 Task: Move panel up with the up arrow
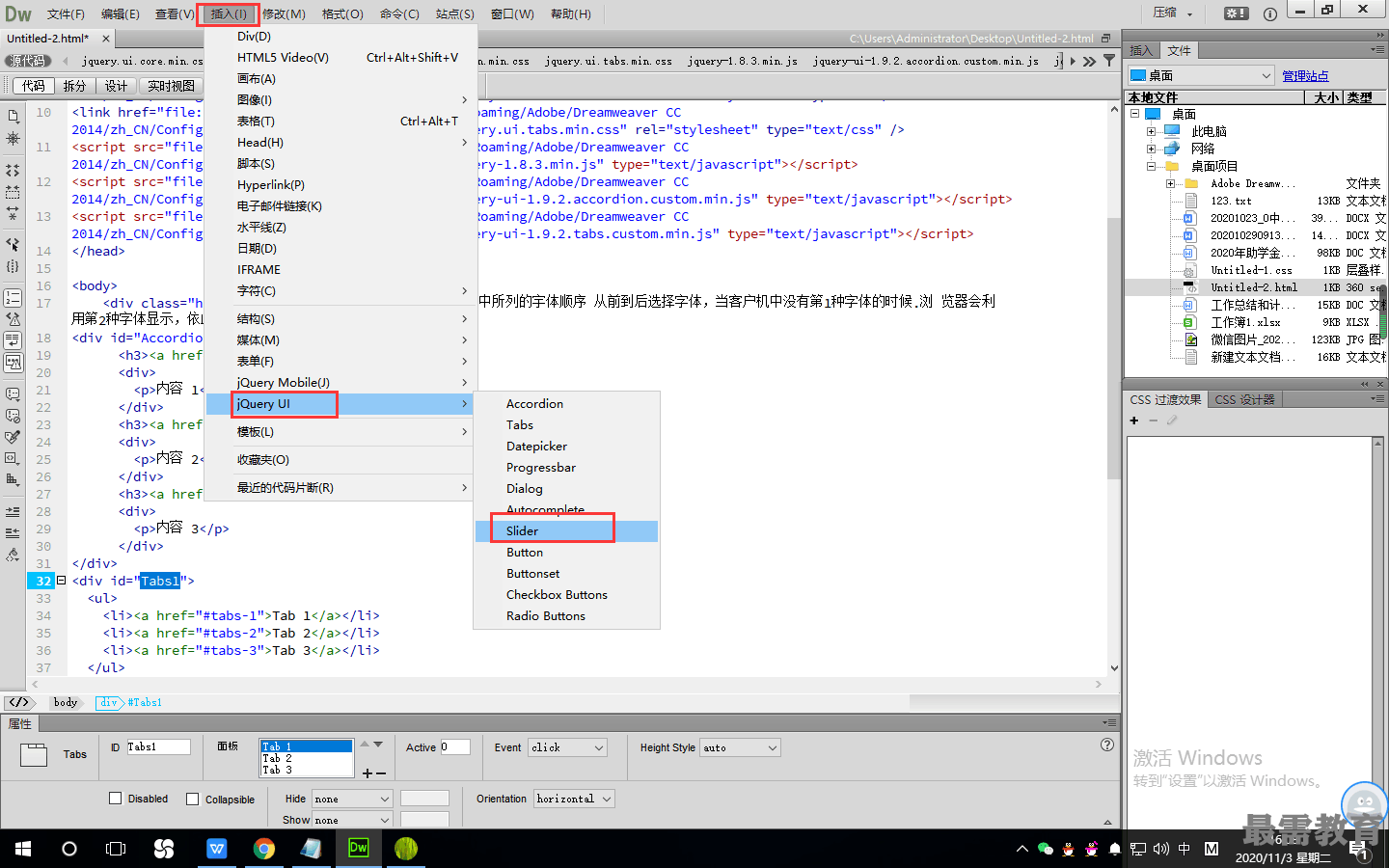point(365,745)
